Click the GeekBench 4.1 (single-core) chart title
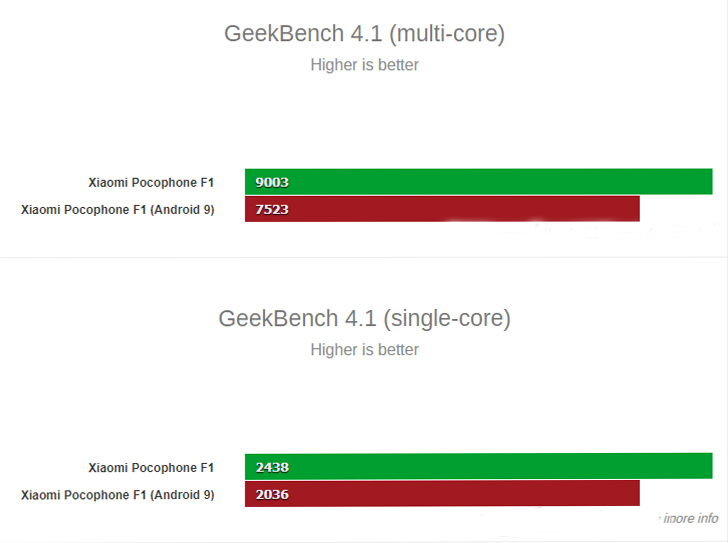The width and height of the screenshot is (728, 543). pyautogui.click(x=364, y=319)
